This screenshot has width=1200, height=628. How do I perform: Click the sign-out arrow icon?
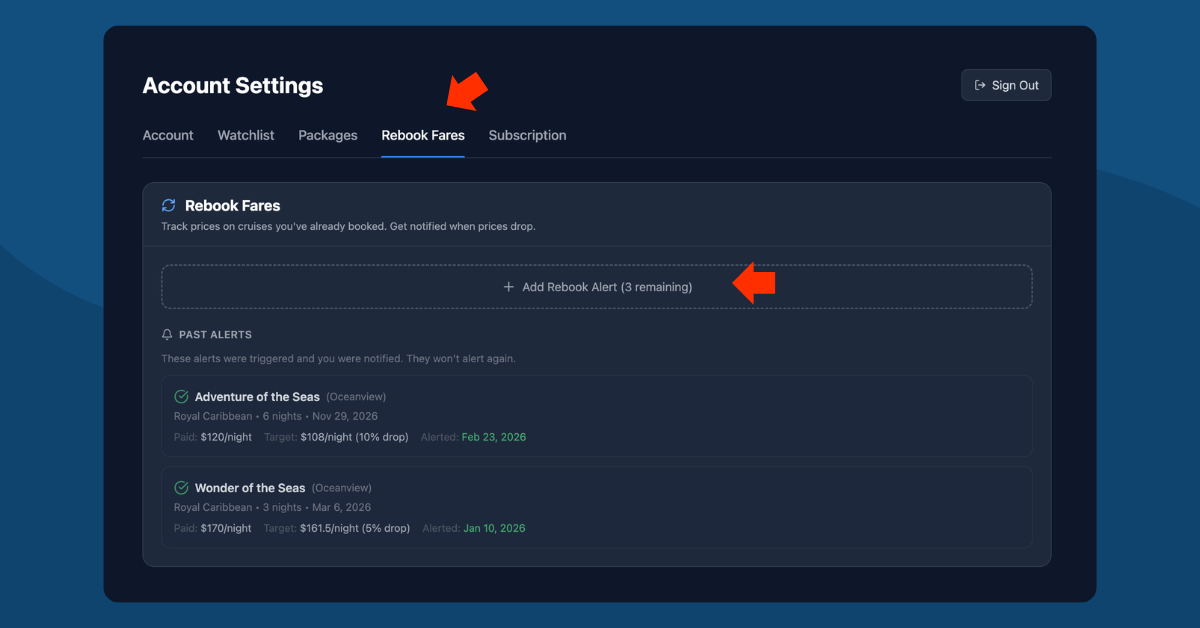coord(980,85)
